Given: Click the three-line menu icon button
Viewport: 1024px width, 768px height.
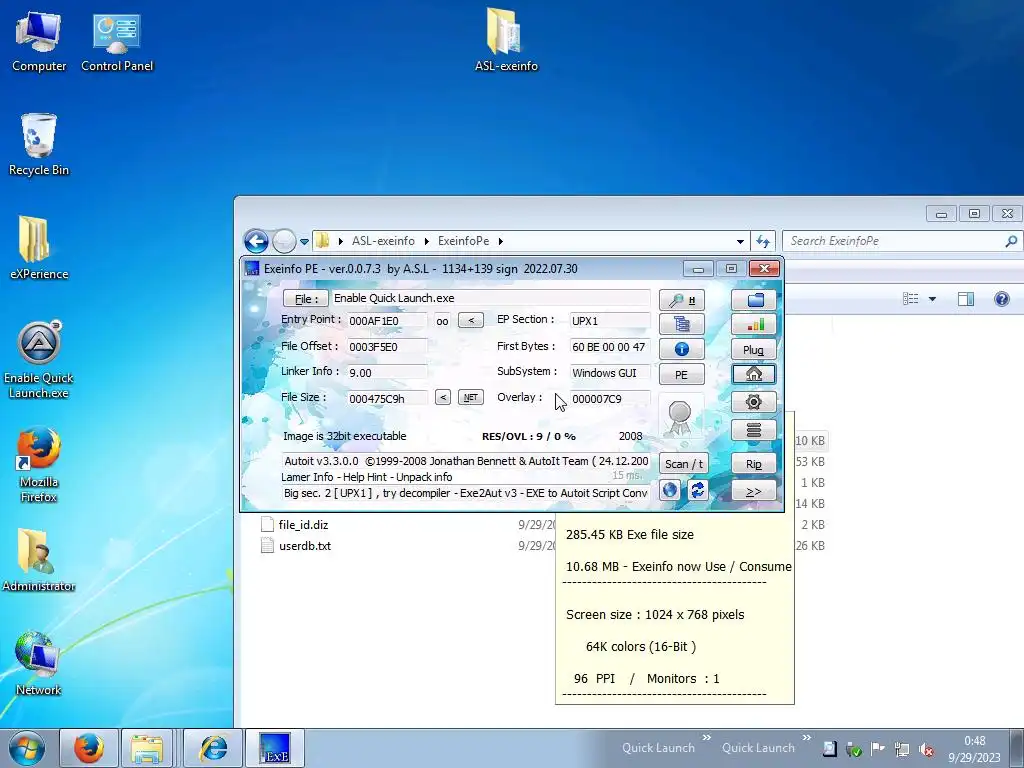Looking at the screenshot, I should [x=754, y=430].
